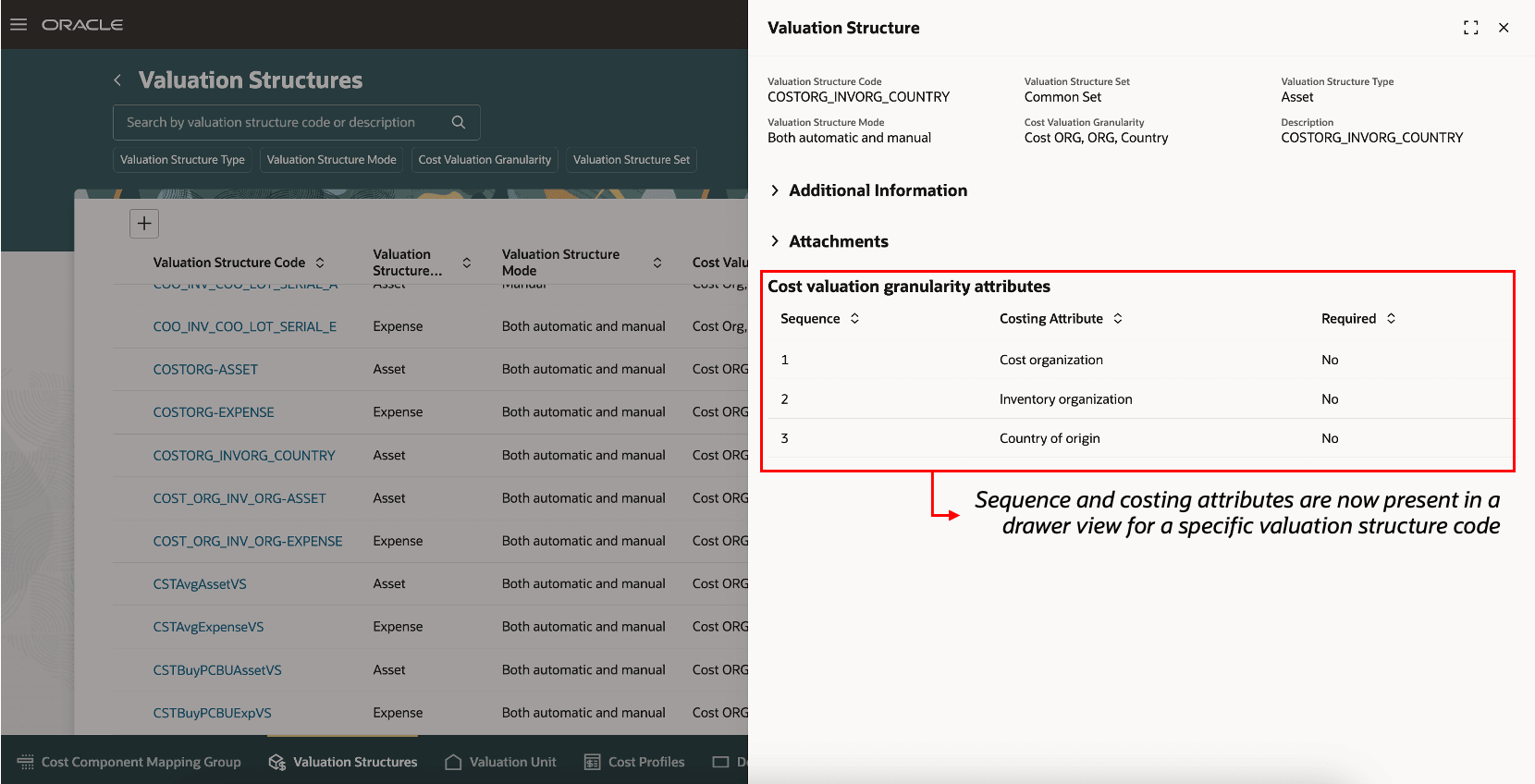Open the COSTORG-ASSET link
This screenshot has height=784, width=1535.
pos(205,369)
